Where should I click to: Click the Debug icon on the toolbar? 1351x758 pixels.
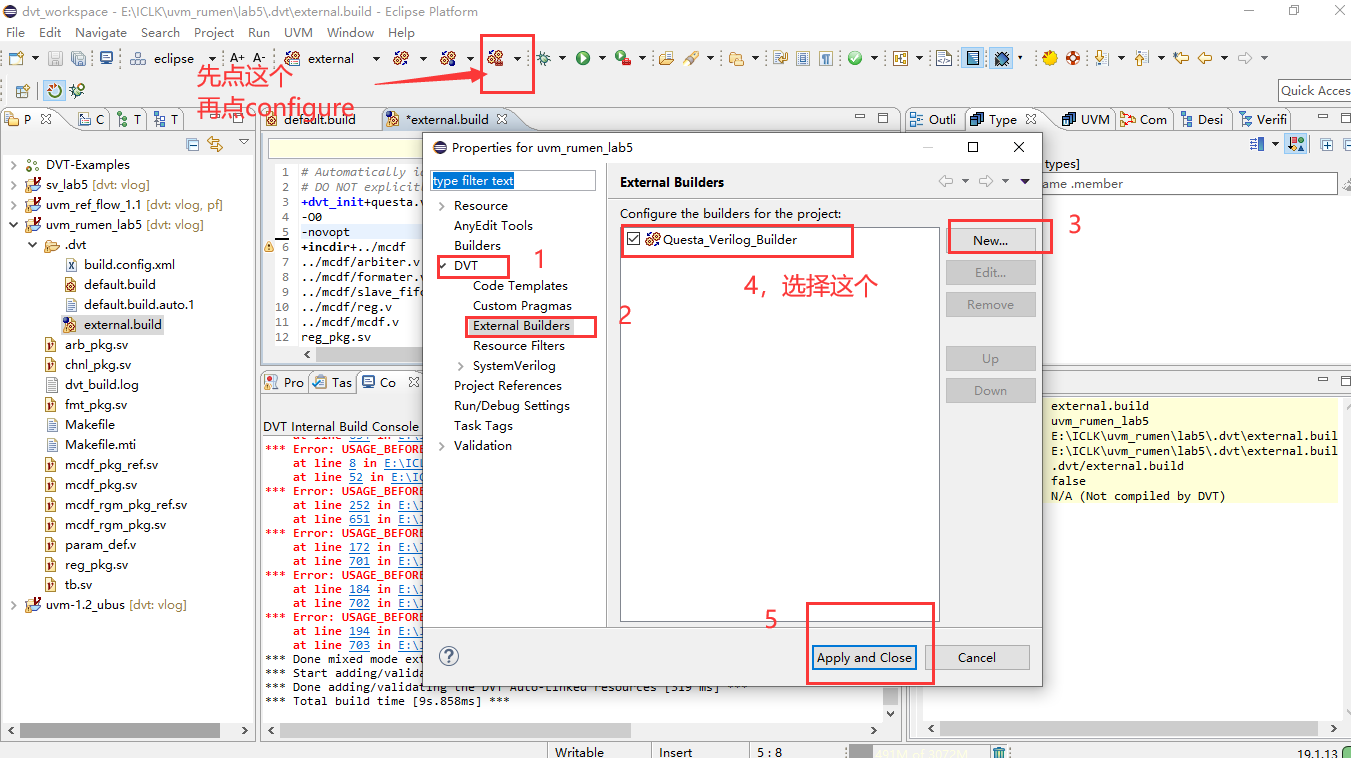(x=543, y=57)
